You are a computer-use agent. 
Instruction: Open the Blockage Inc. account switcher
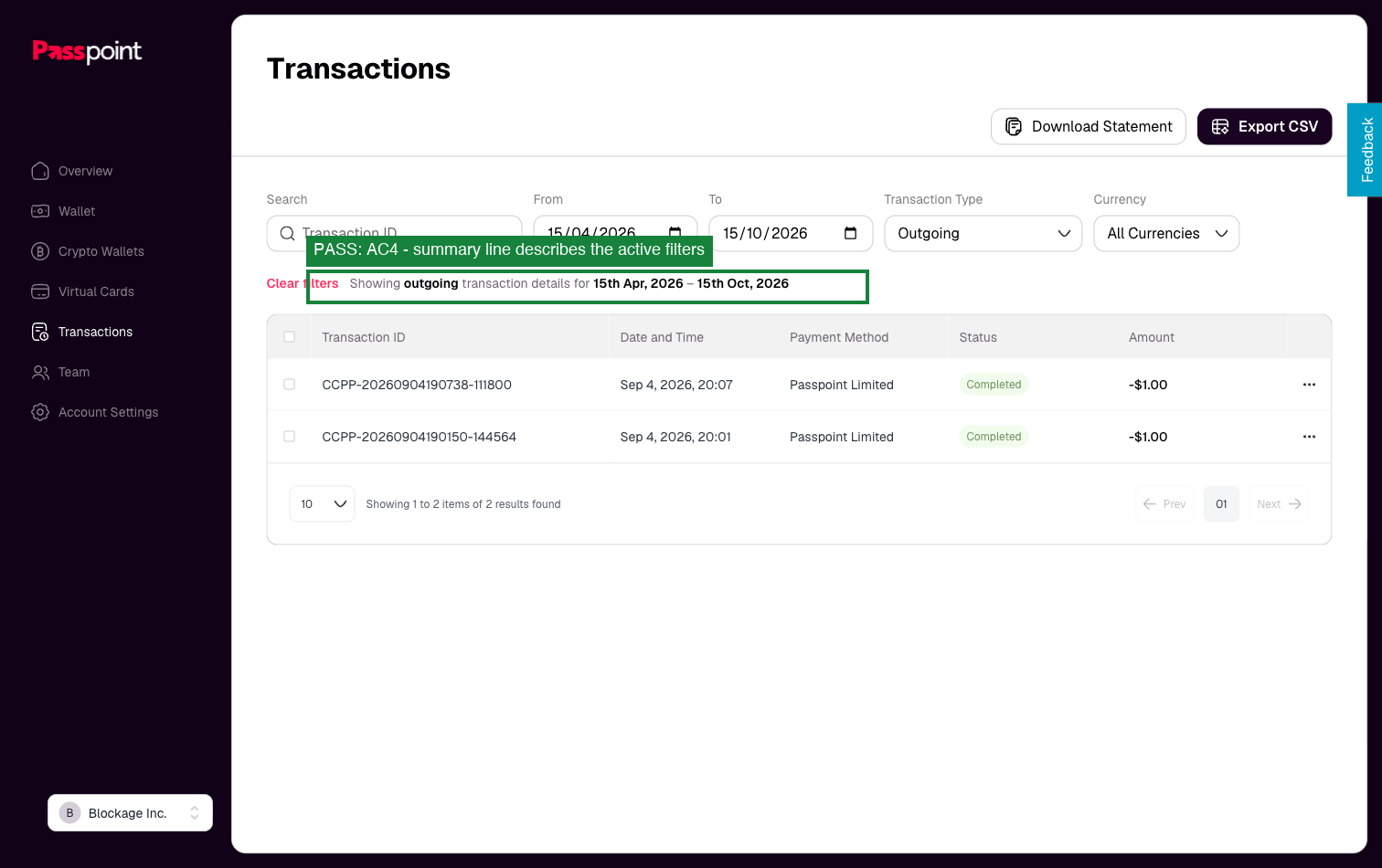[x=130, y=813]
